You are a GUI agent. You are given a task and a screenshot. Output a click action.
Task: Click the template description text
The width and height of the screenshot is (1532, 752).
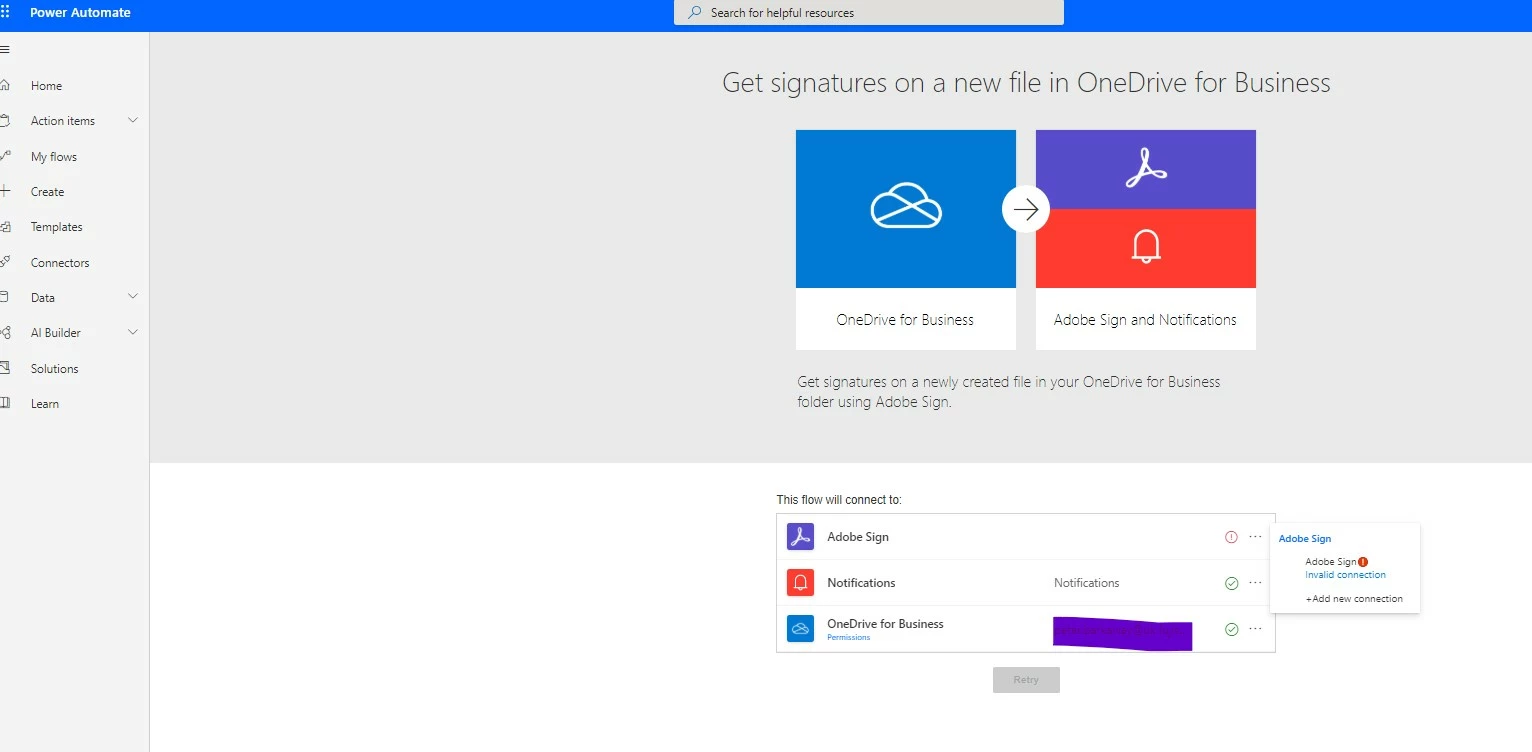(1009, 392)
